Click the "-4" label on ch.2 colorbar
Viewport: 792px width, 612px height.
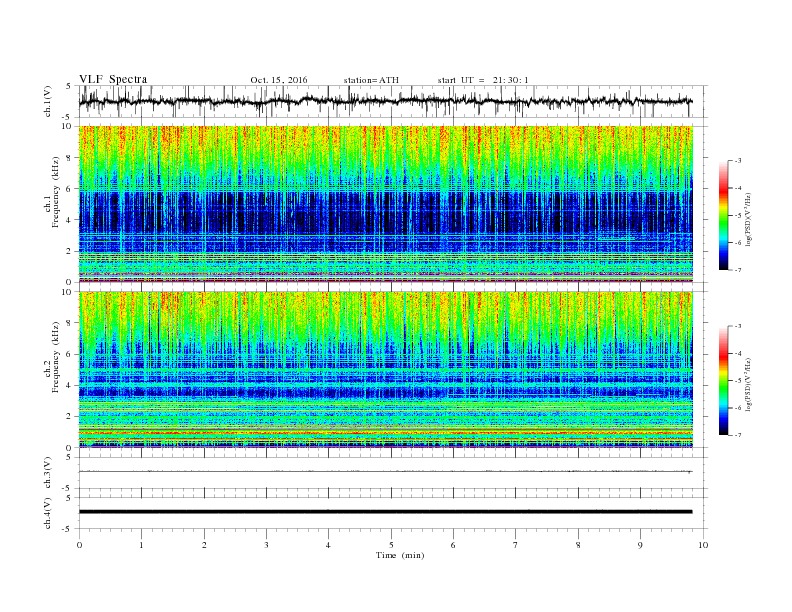click(737, 353)
